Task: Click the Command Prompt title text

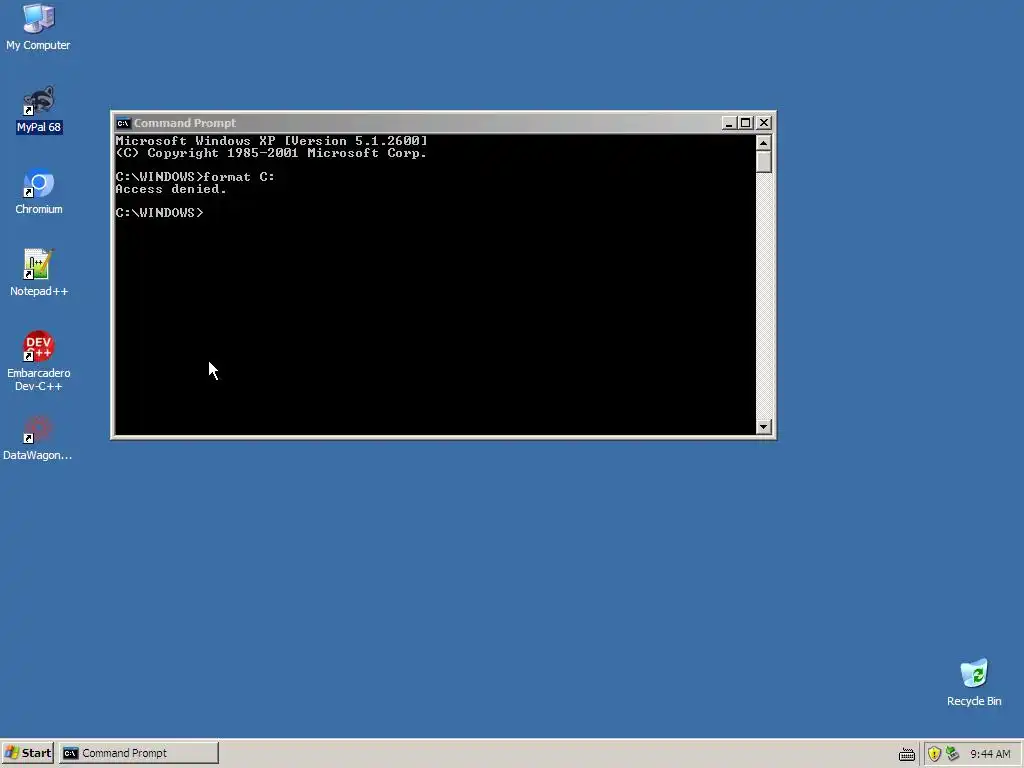Action: click(x=185, y=123)
